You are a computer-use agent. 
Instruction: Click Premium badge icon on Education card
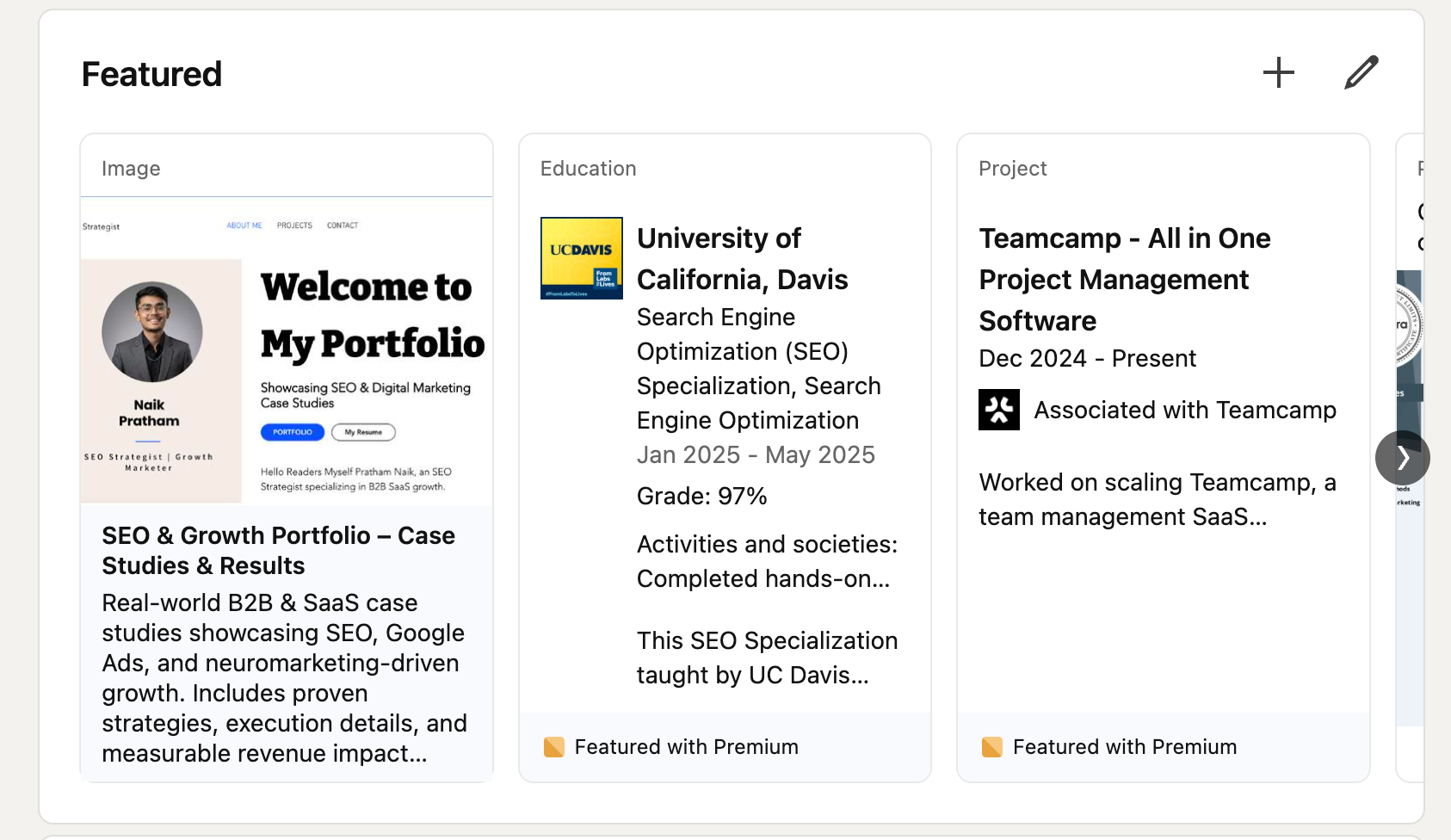553,747
